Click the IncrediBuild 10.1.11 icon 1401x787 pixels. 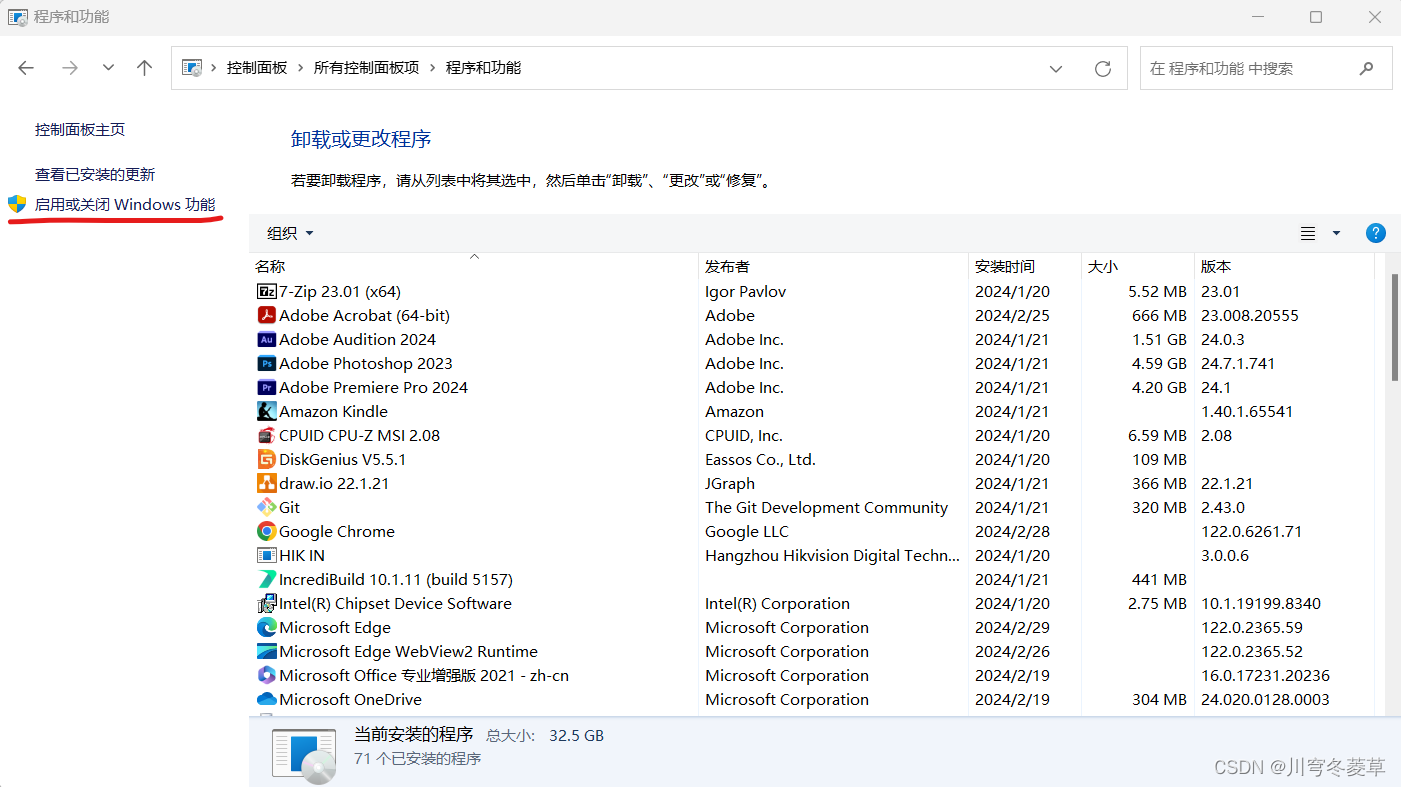click(x=266, y=580)
